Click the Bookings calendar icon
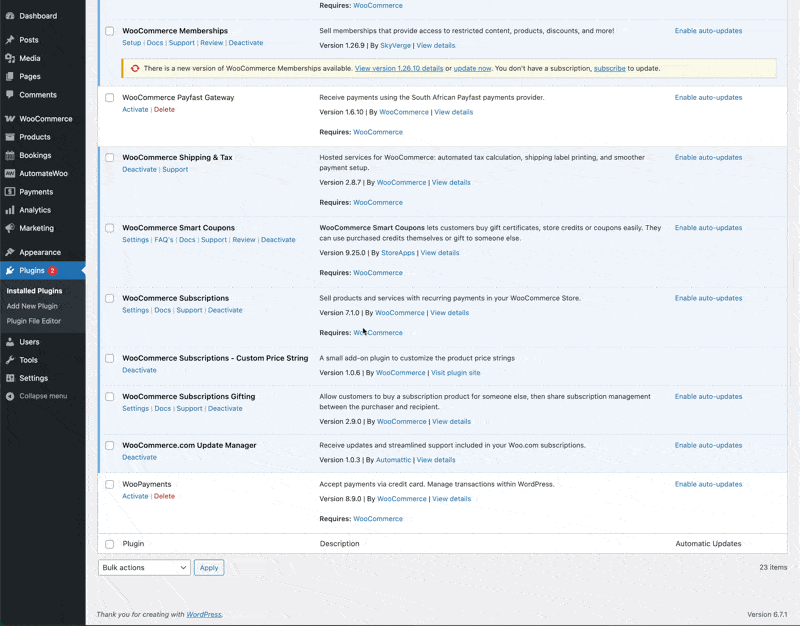 coord(10,155)
